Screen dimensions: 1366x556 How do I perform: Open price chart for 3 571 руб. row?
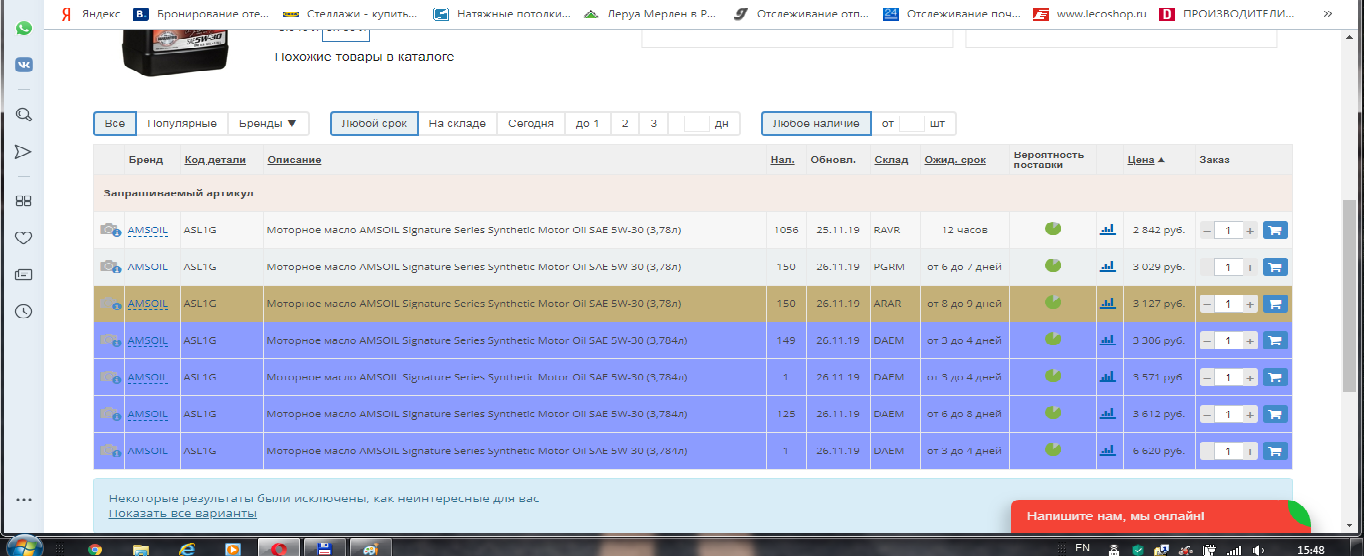click(x=1107, y=377)
